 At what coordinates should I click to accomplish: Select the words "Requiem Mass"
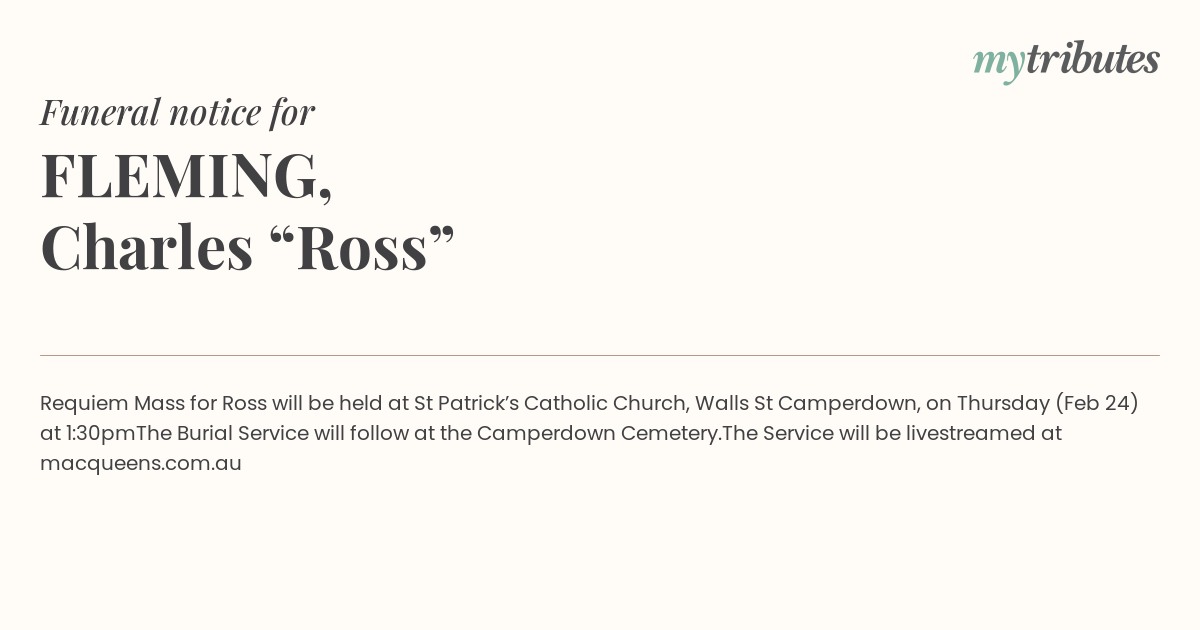(x=98, y=404)
